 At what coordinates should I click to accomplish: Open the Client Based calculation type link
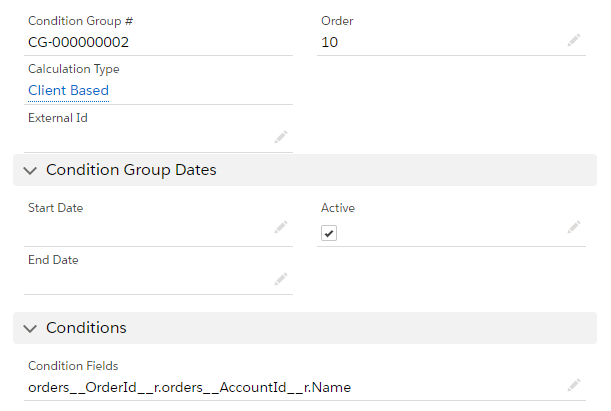(68, 90)
